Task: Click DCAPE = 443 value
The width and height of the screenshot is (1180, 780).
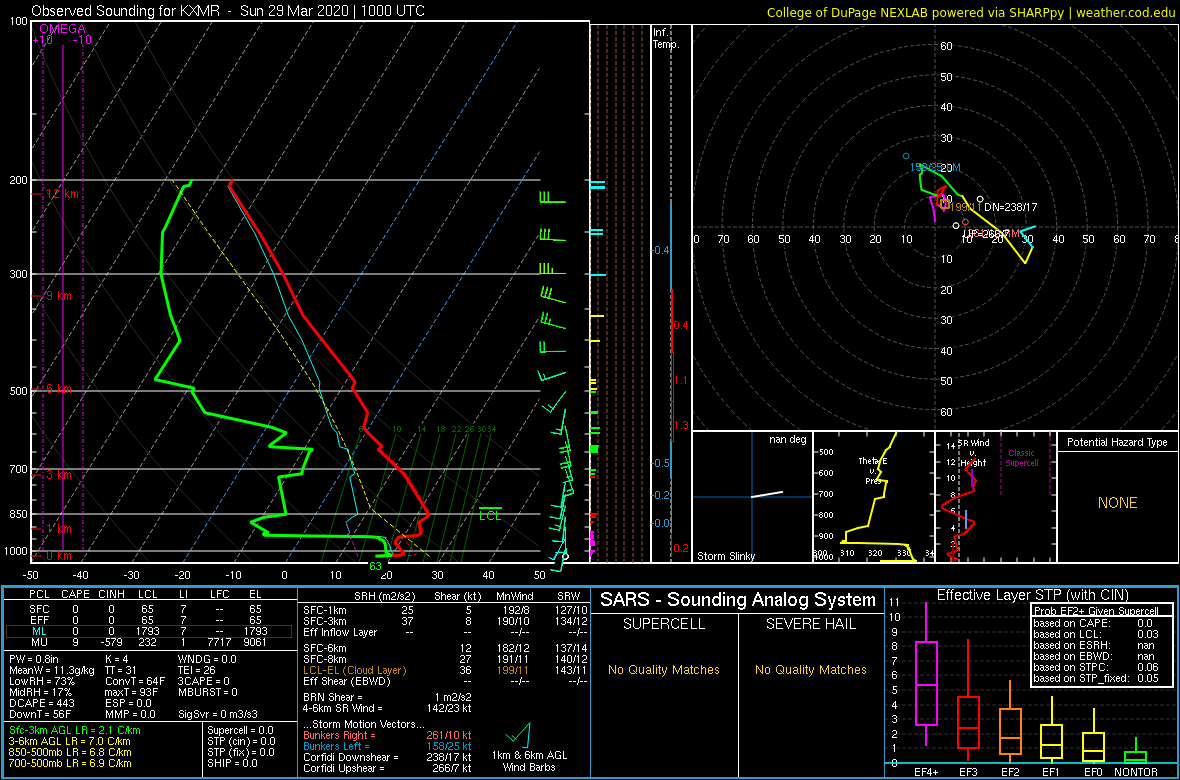Action: point(42,704)
